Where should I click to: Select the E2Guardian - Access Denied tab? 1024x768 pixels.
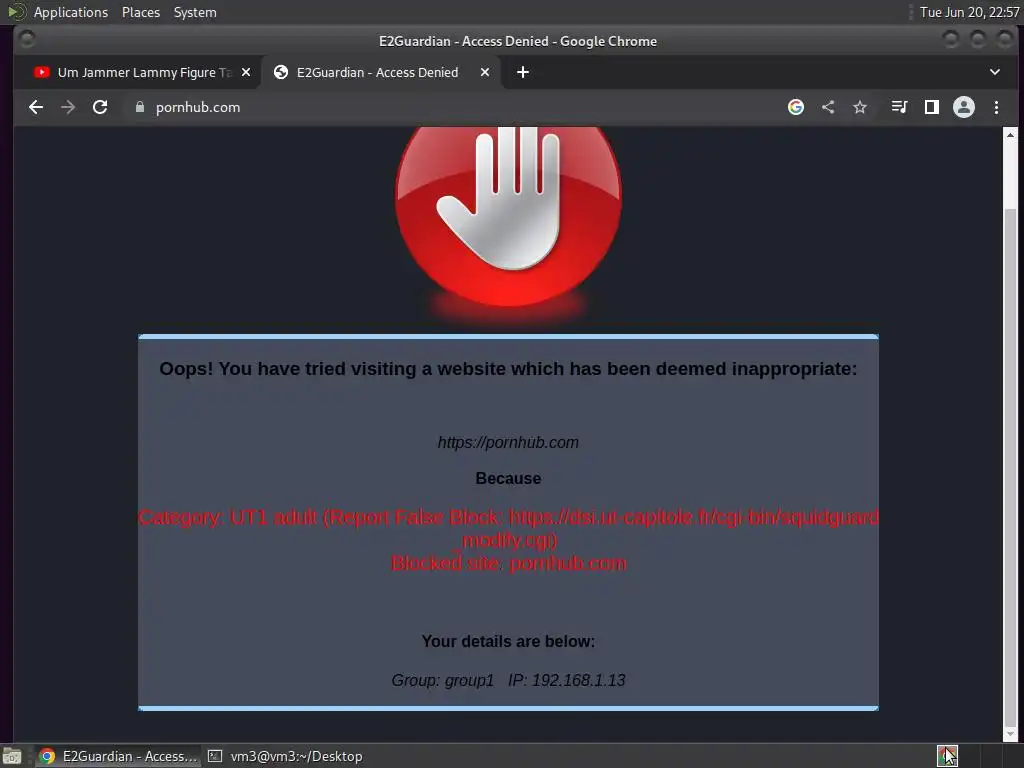click(381, 72)
